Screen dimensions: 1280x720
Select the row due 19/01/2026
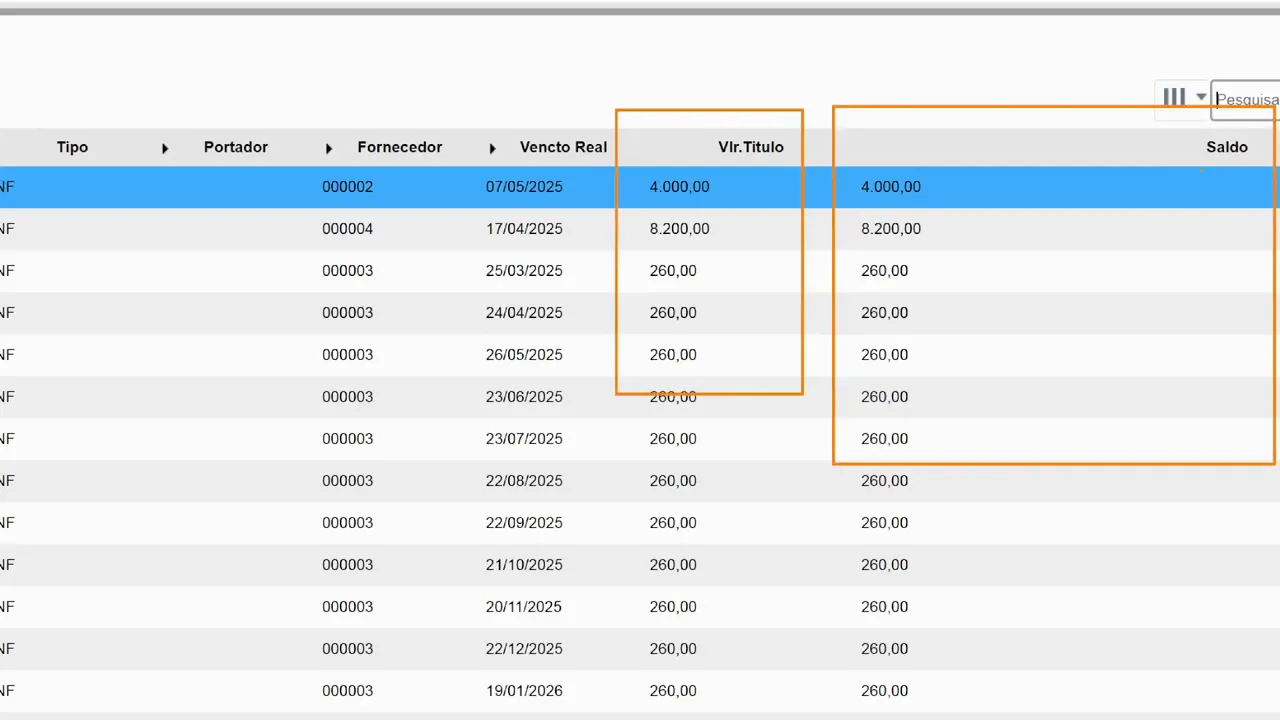(524, 691)
